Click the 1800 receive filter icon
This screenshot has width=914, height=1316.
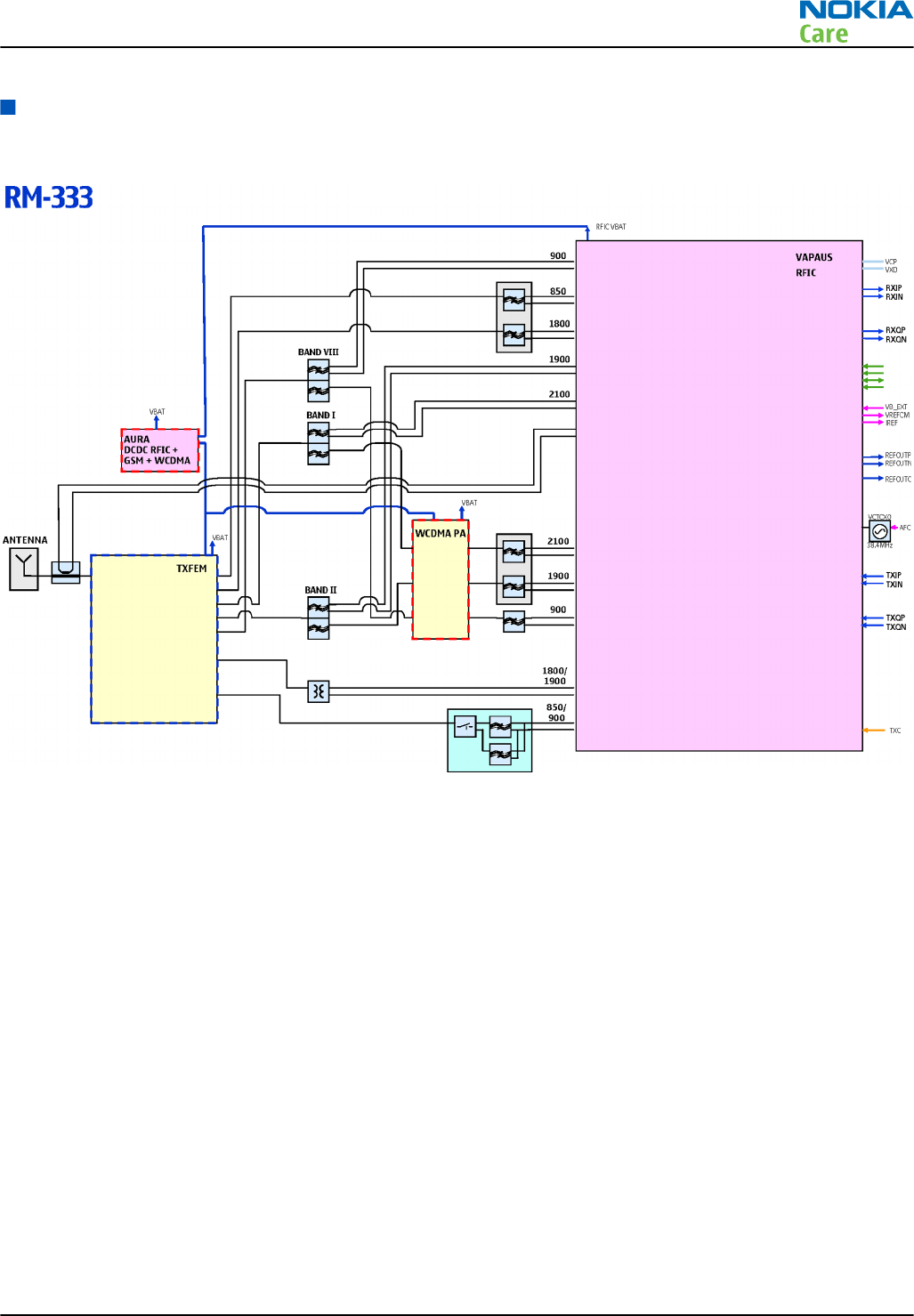point(514,335)
